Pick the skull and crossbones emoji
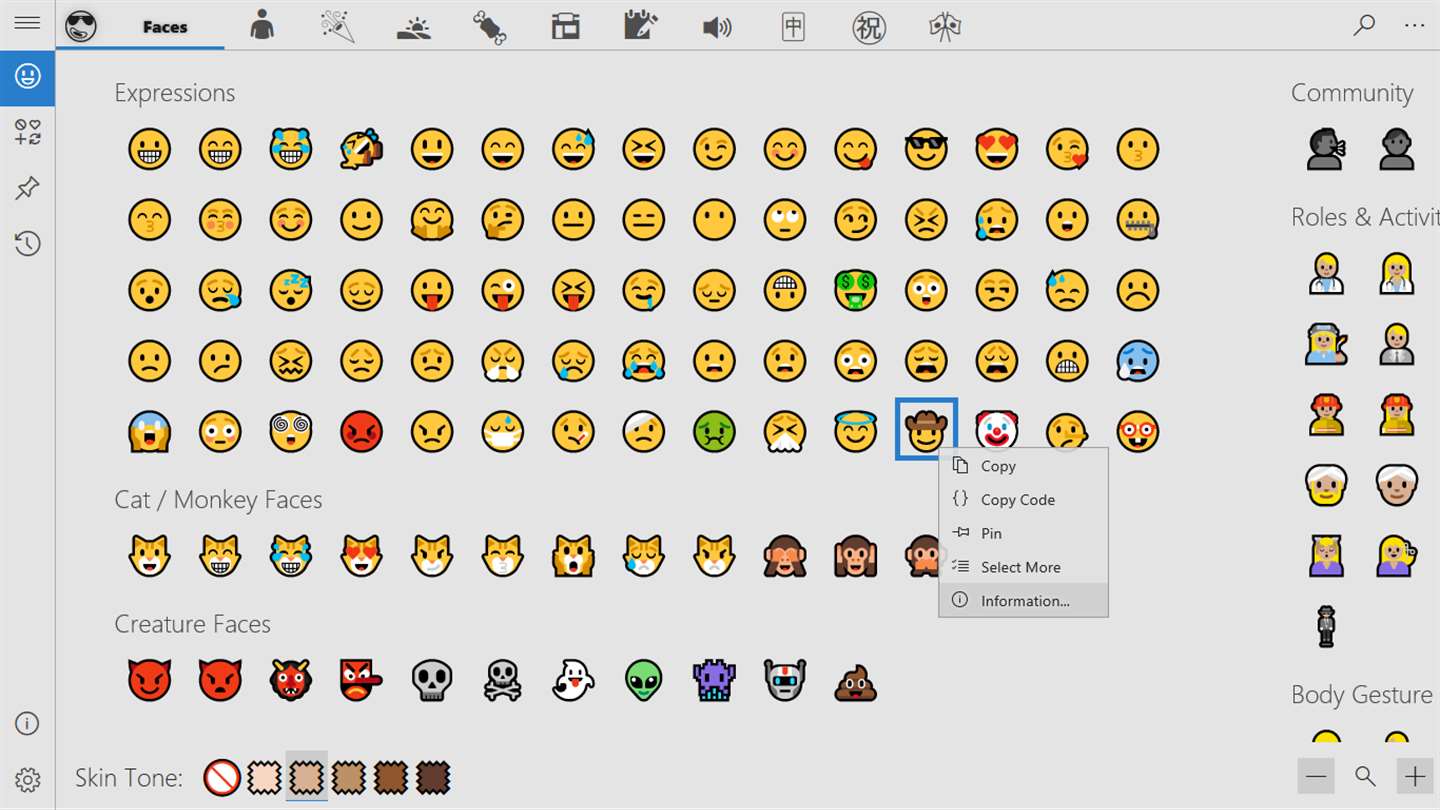1440x810 pixels. pyautogui.click(x=503, y=680)
